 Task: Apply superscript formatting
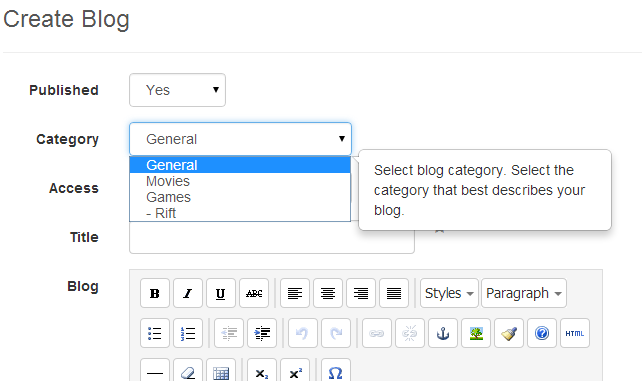coord(295,371)
